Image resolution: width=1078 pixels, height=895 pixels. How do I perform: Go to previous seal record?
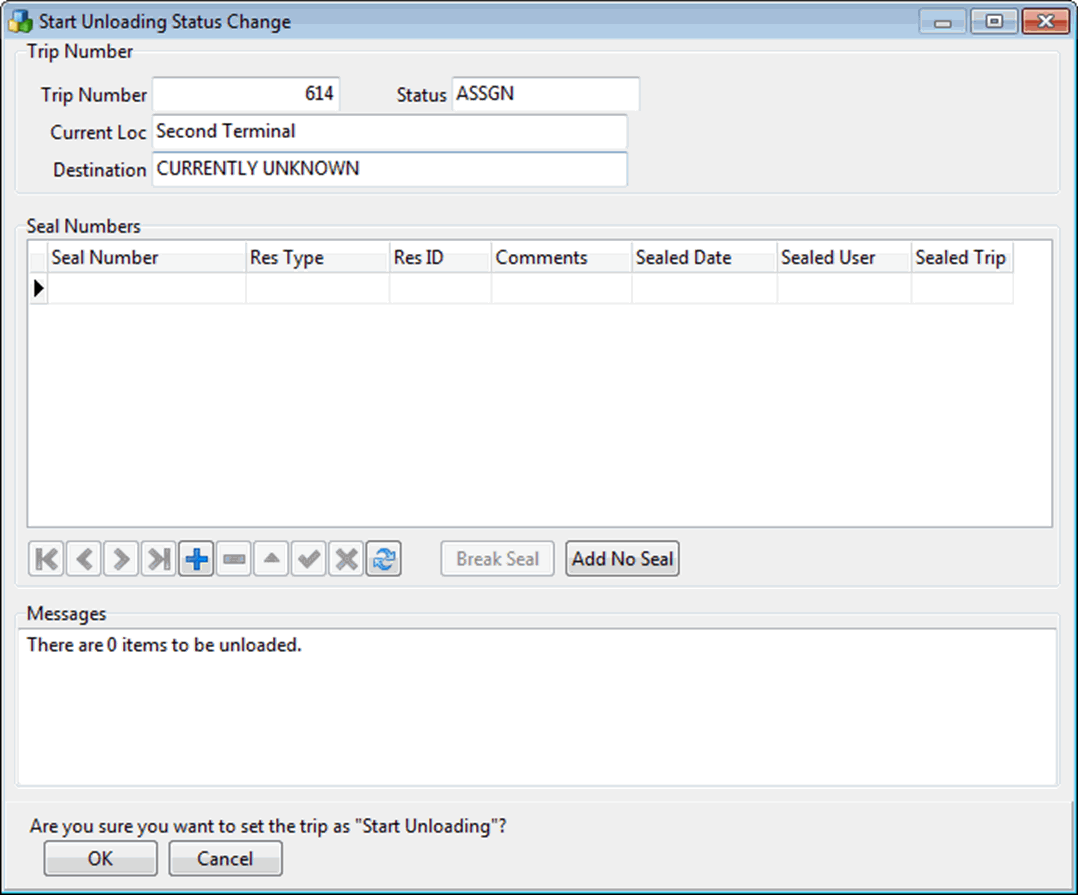coord(84,558)
